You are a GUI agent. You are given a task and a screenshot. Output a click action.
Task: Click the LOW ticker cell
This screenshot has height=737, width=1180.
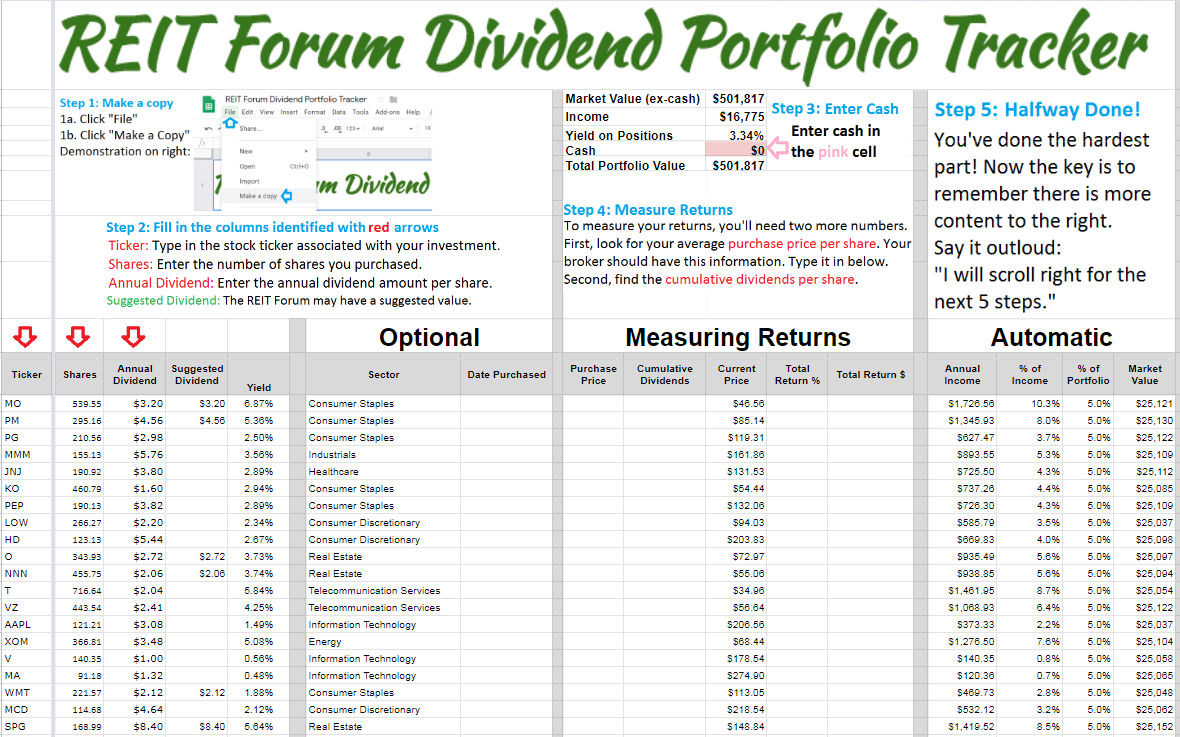(x=26, y=522)
